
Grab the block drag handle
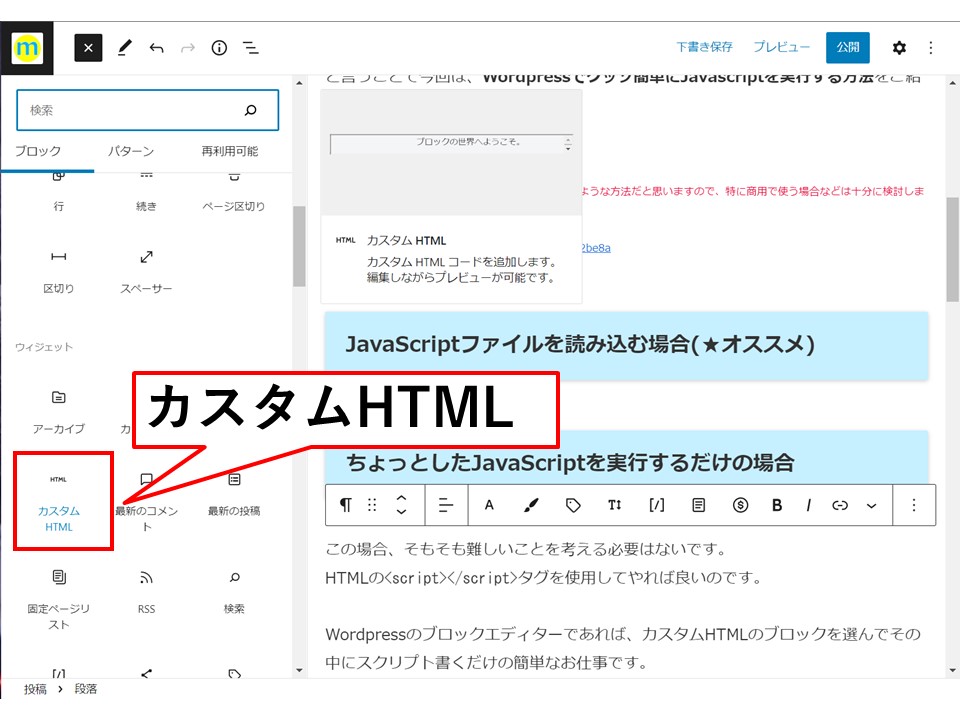pos(372,505)
